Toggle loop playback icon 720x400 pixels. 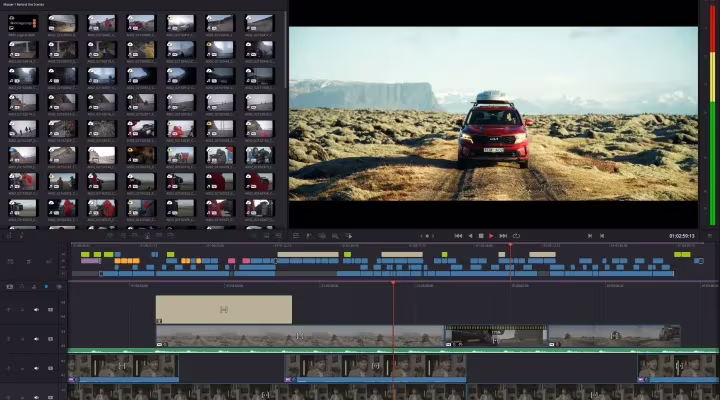click(516, 236)
